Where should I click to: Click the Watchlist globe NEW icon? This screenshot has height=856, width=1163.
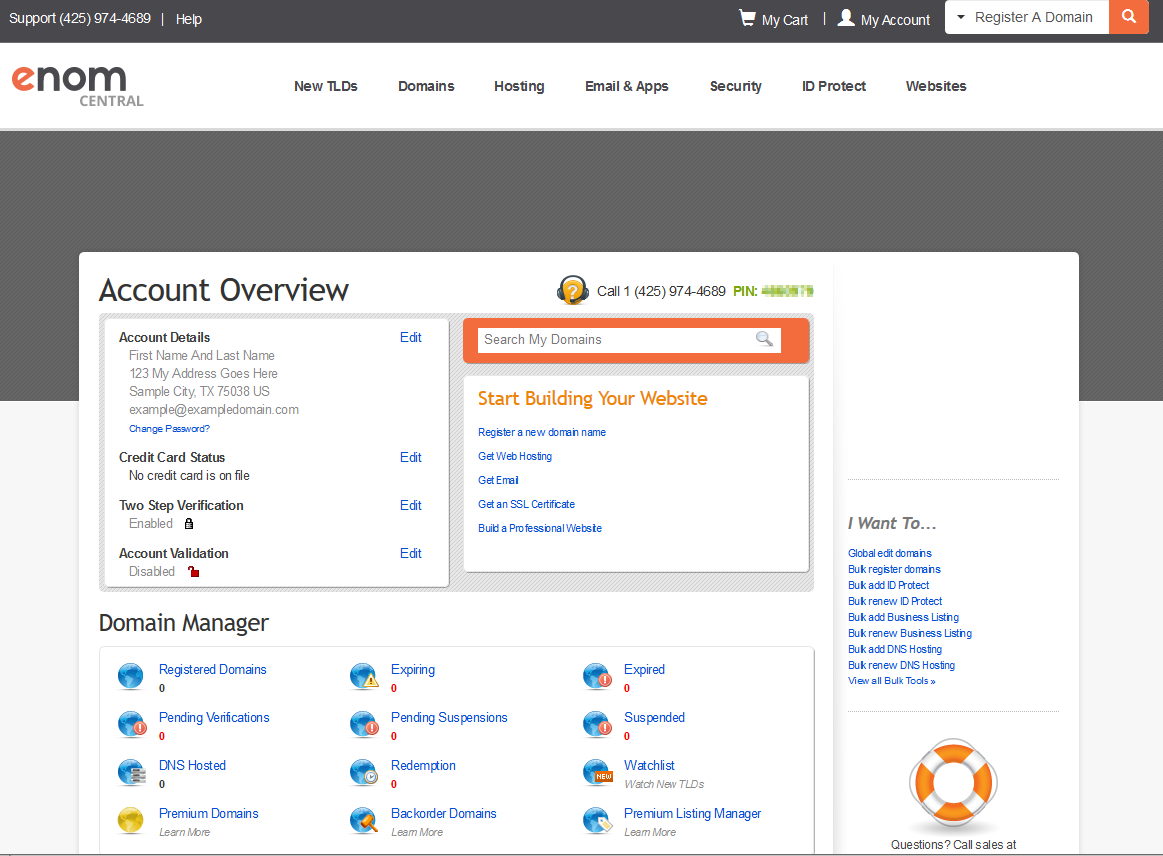598,772
